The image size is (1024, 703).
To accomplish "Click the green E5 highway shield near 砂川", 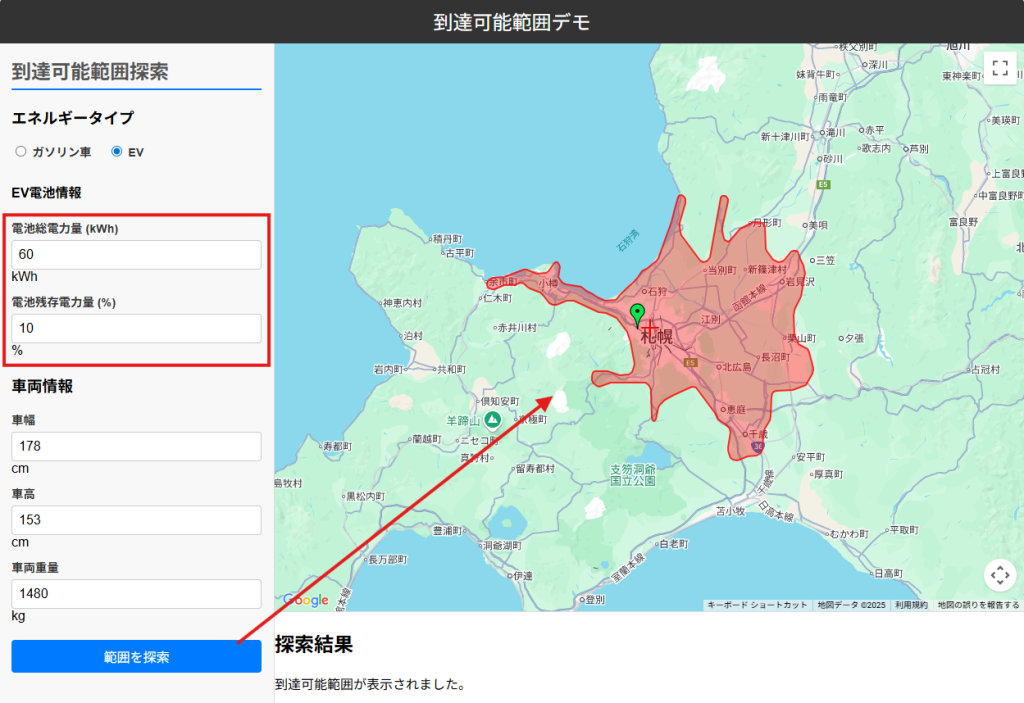I will click(824, 185).
